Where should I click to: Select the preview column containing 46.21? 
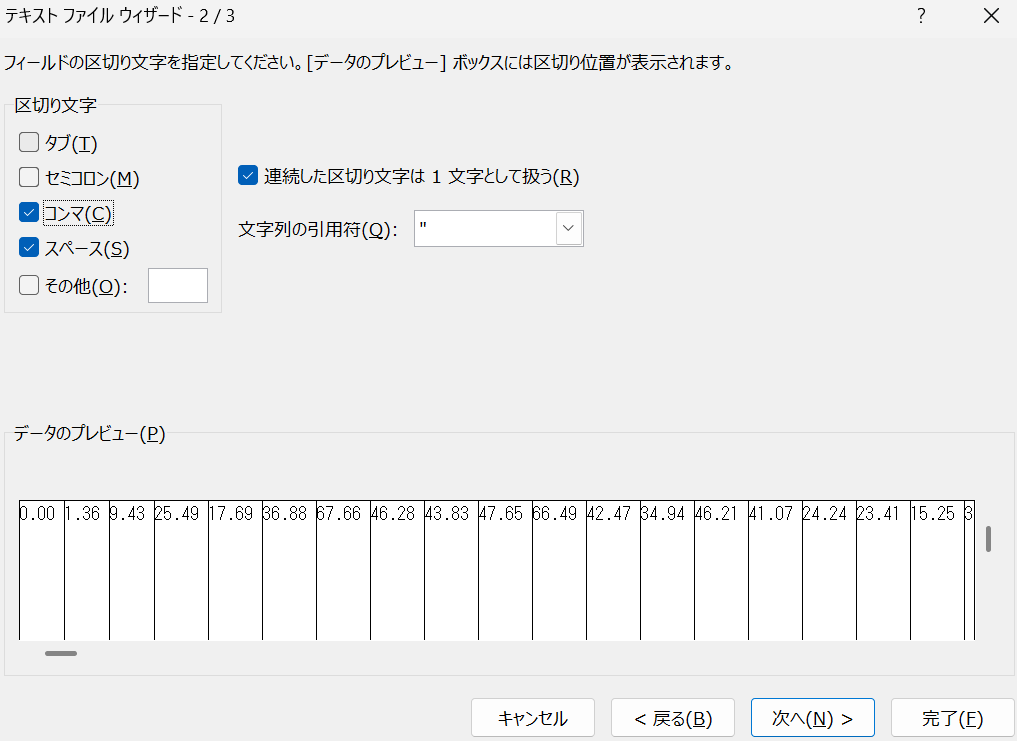pos(721,570)
